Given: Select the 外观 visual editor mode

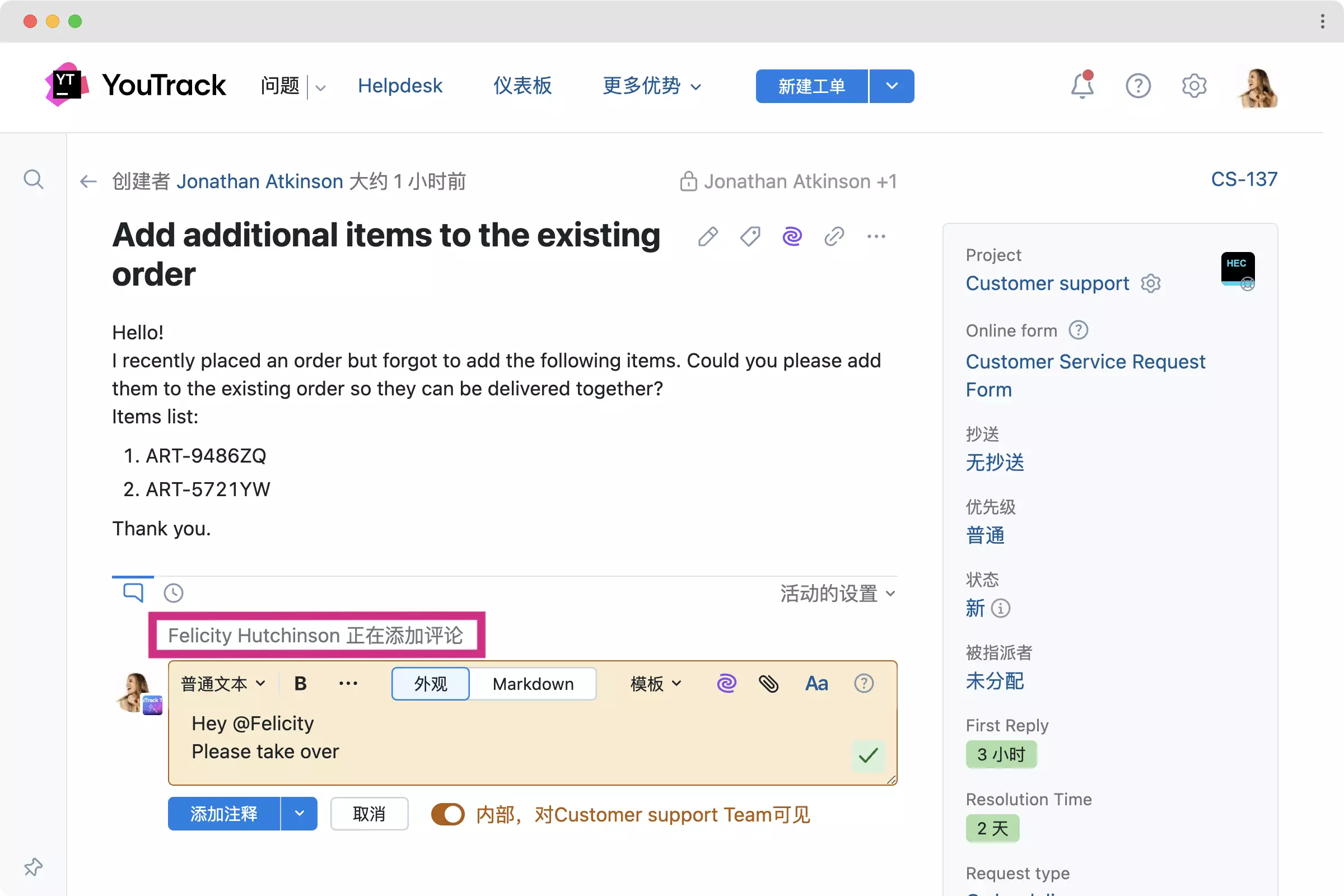Looking at the screenshot, I should (x=430, y=683).
